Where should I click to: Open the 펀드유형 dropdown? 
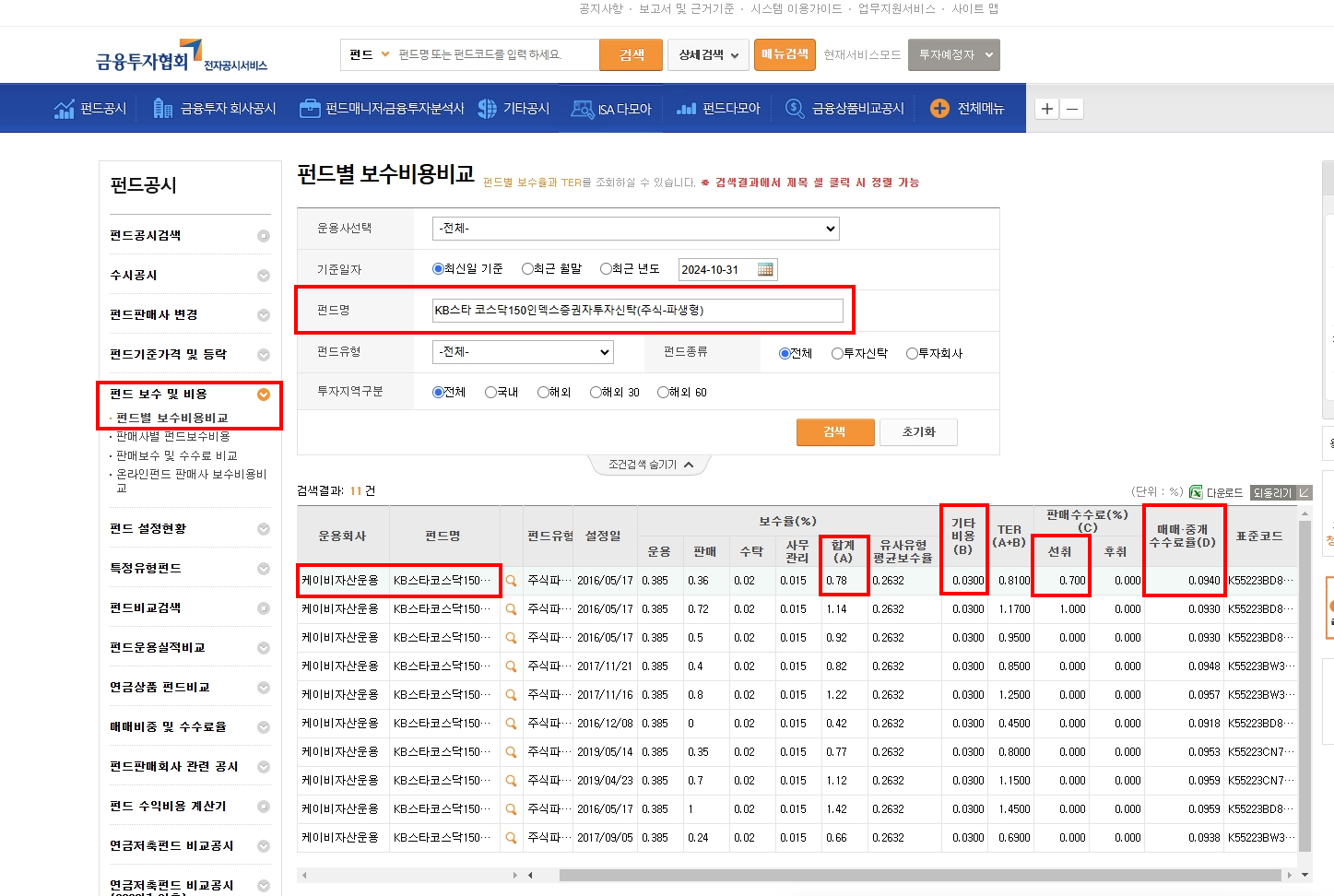pos(524,352)
